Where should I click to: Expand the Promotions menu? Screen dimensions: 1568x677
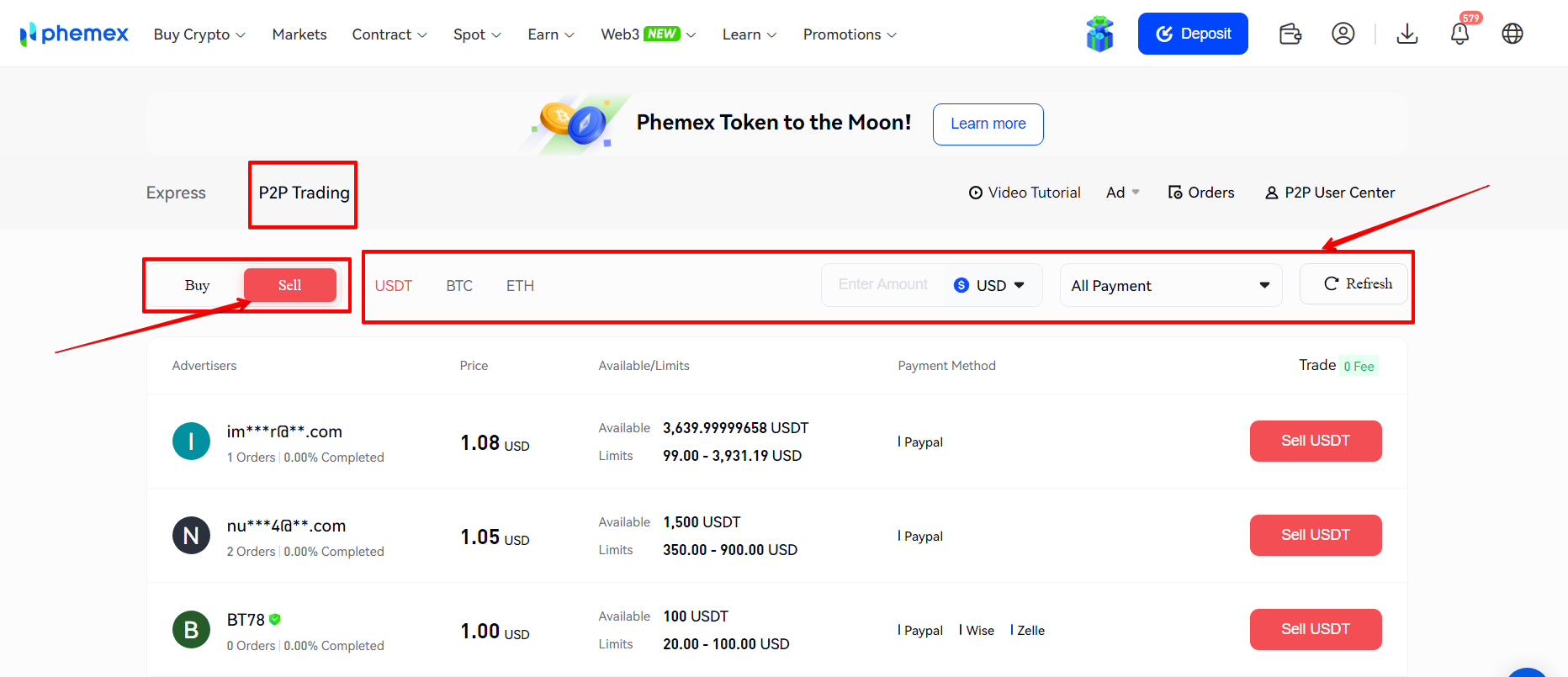point(850,34)
